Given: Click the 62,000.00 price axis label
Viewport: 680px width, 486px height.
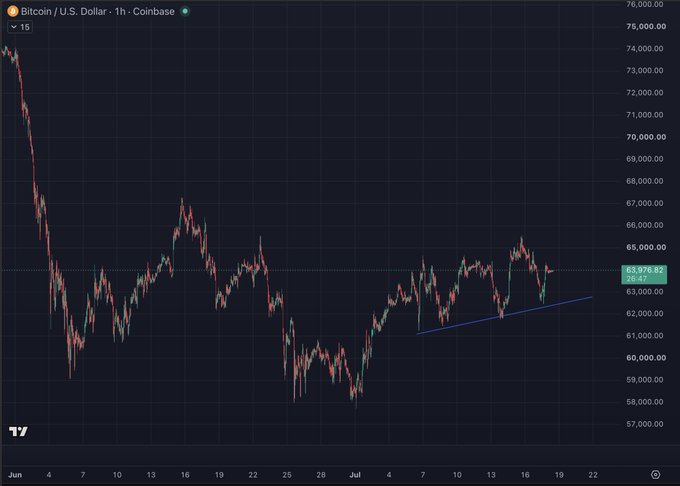Looking at the screenshot, I should tap(645, 313).
